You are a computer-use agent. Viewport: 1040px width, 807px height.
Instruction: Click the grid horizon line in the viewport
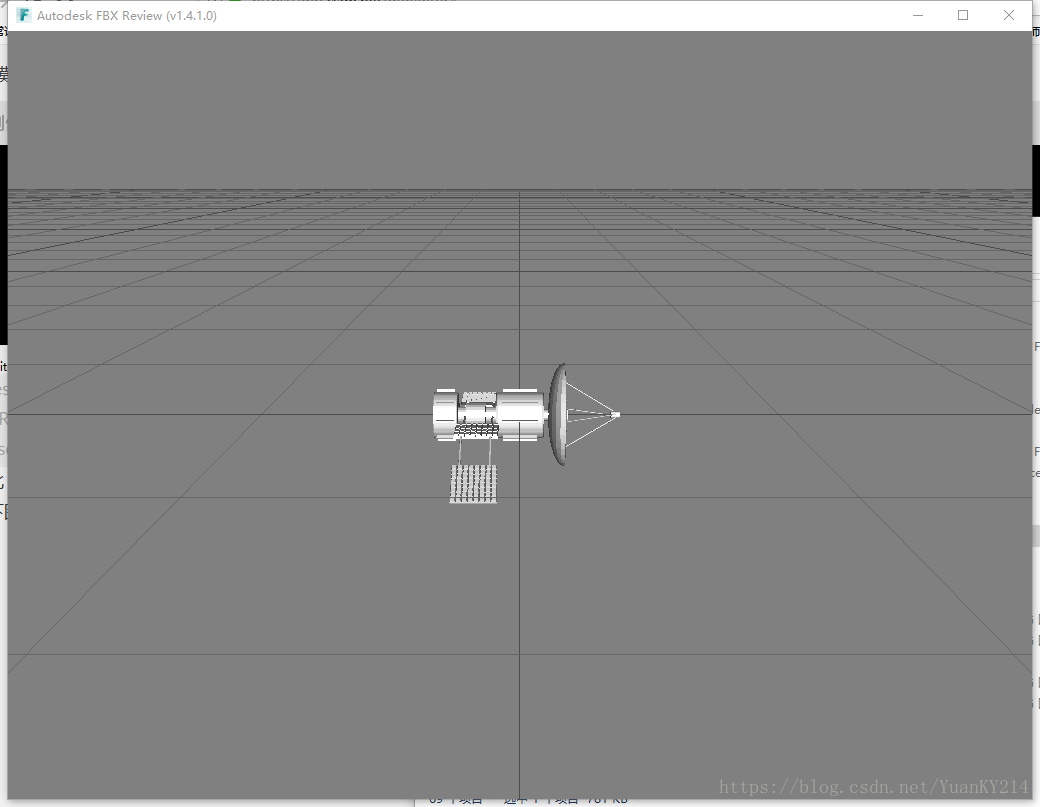pyautogui.click(x=300, y=189)
